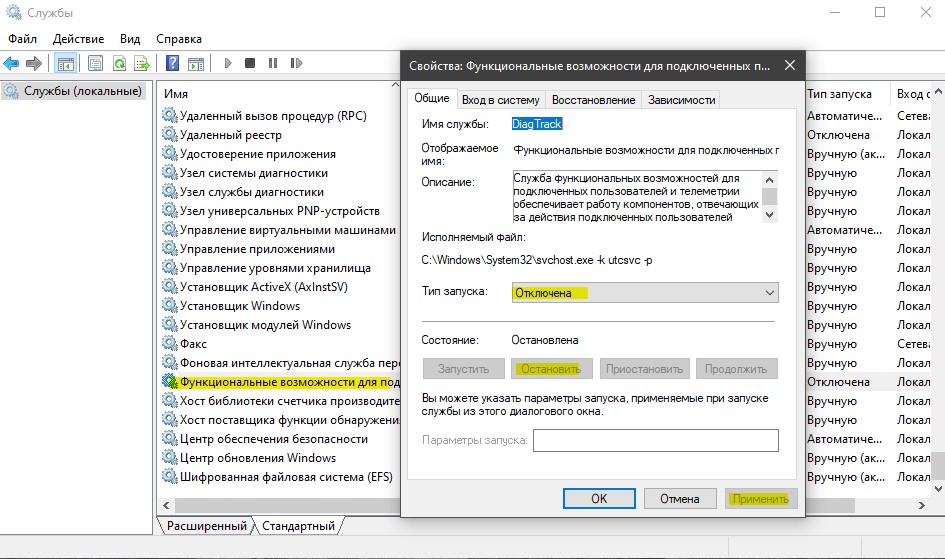
Task: Toggle the console tree toolbar icon
Action: (x=65, y=63)
